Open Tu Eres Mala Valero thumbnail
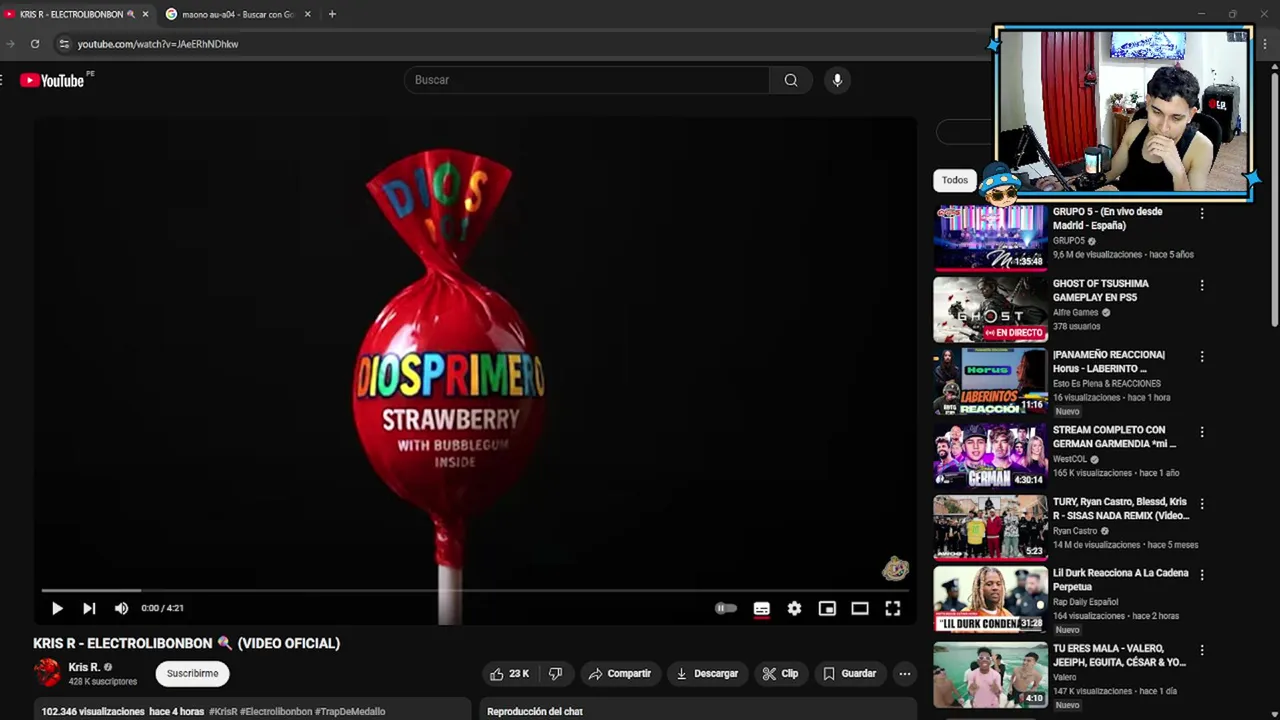1280x720 pixels. pyautogui.click(x=990, y=674)
